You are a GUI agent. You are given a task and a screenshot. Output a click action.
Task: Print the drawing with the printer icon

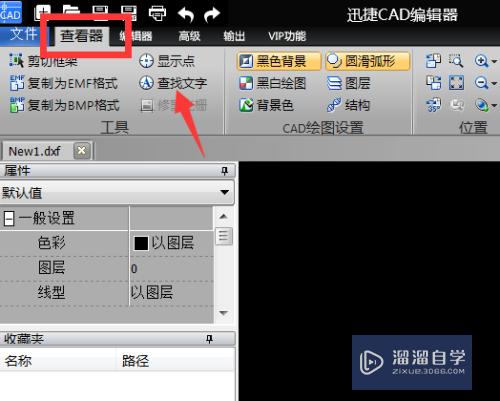point(157,13)
